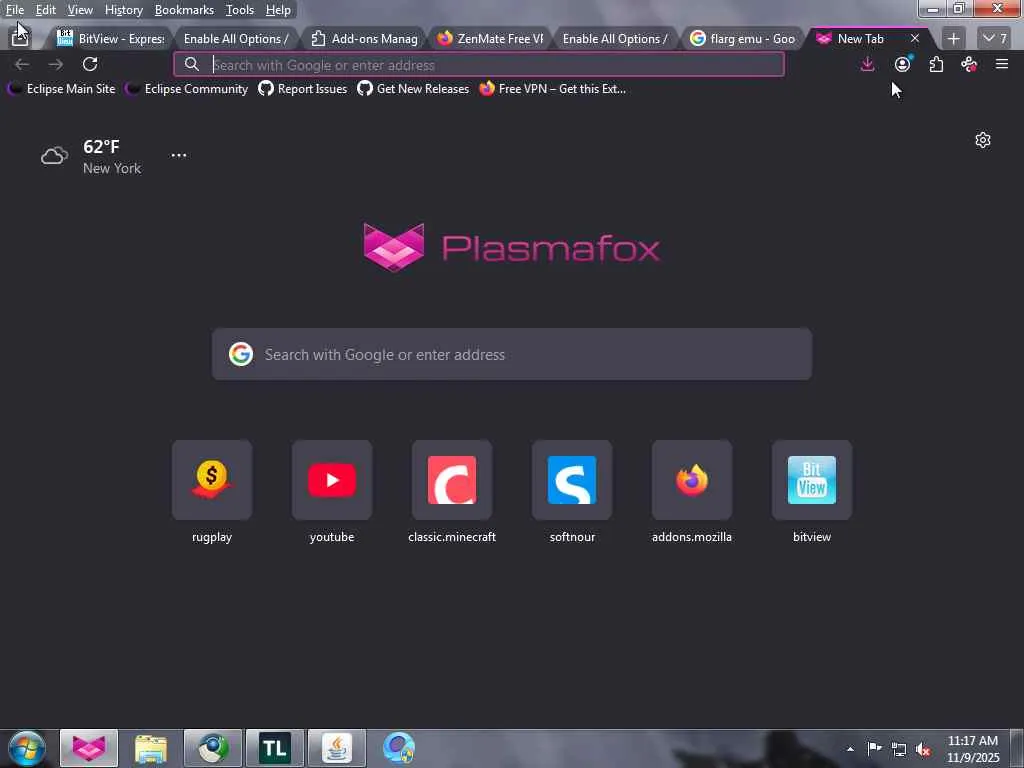Open the hamburger application menu

[1002, 64]
